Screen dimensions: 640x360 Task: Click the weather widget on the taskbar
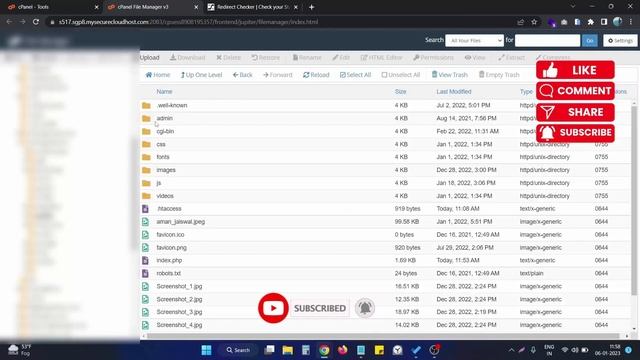click(x=20, y=350)
